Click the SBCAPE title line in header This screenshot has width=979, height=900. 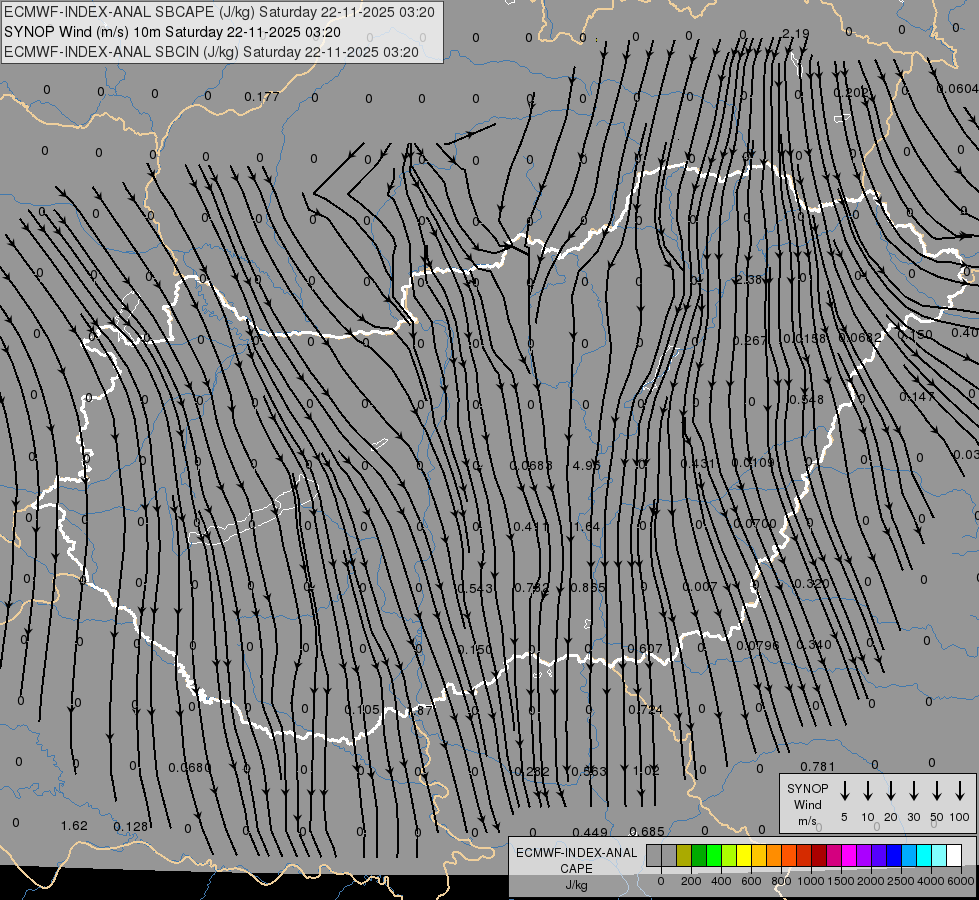[x=219, y=12]
